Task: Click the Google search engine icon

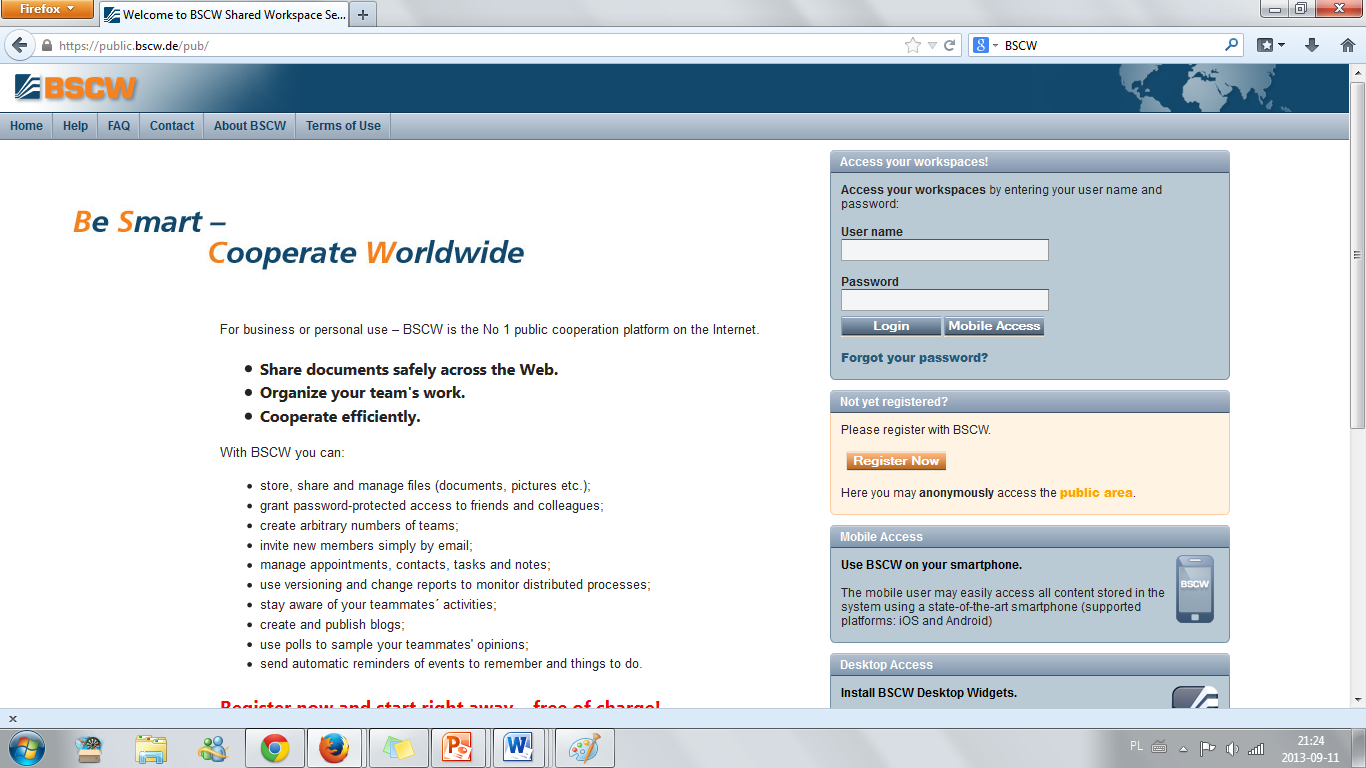Action: [981, 45]
